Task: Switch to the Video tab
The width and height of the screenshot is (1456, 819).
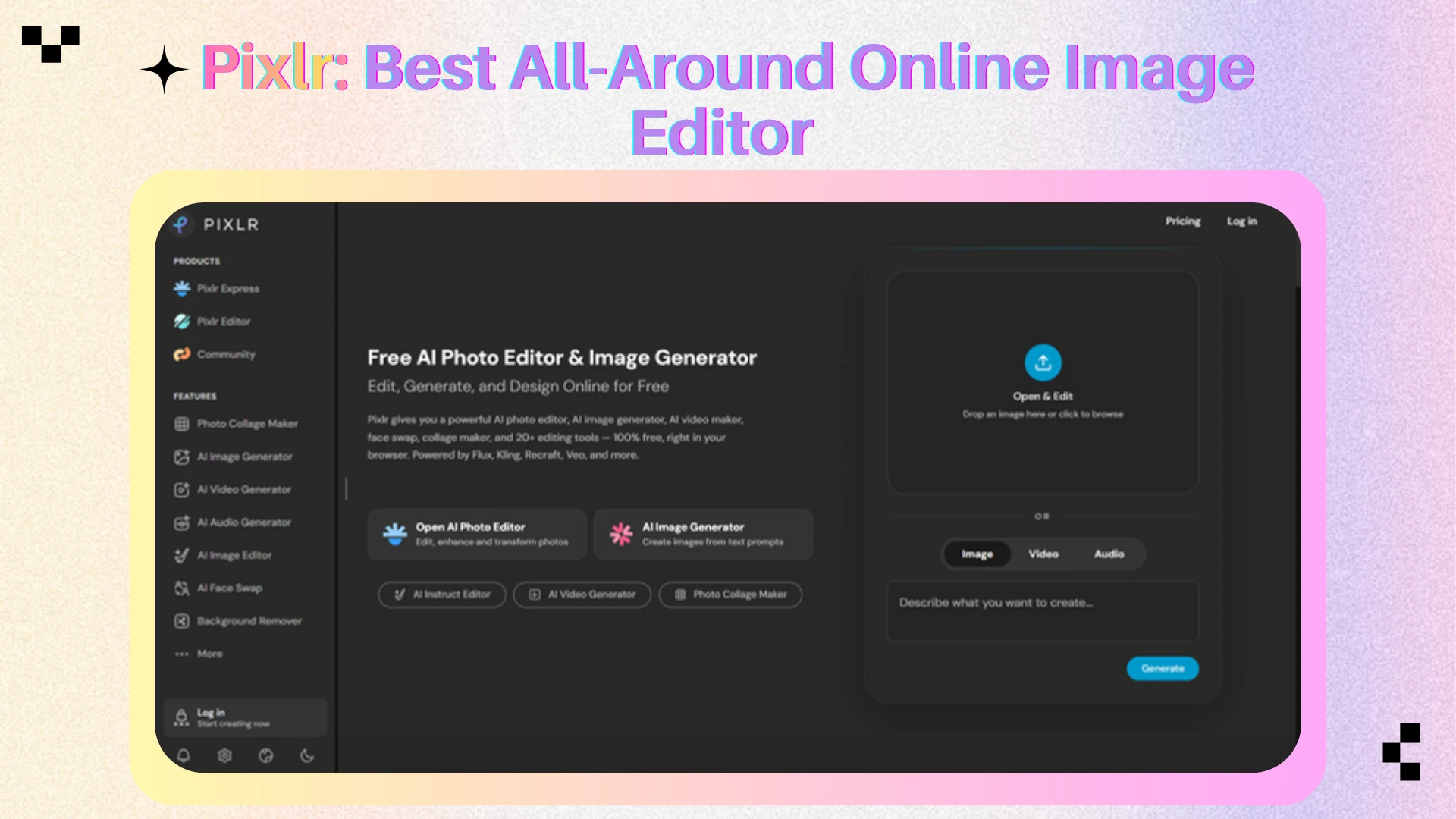Action: (1043, 554)
